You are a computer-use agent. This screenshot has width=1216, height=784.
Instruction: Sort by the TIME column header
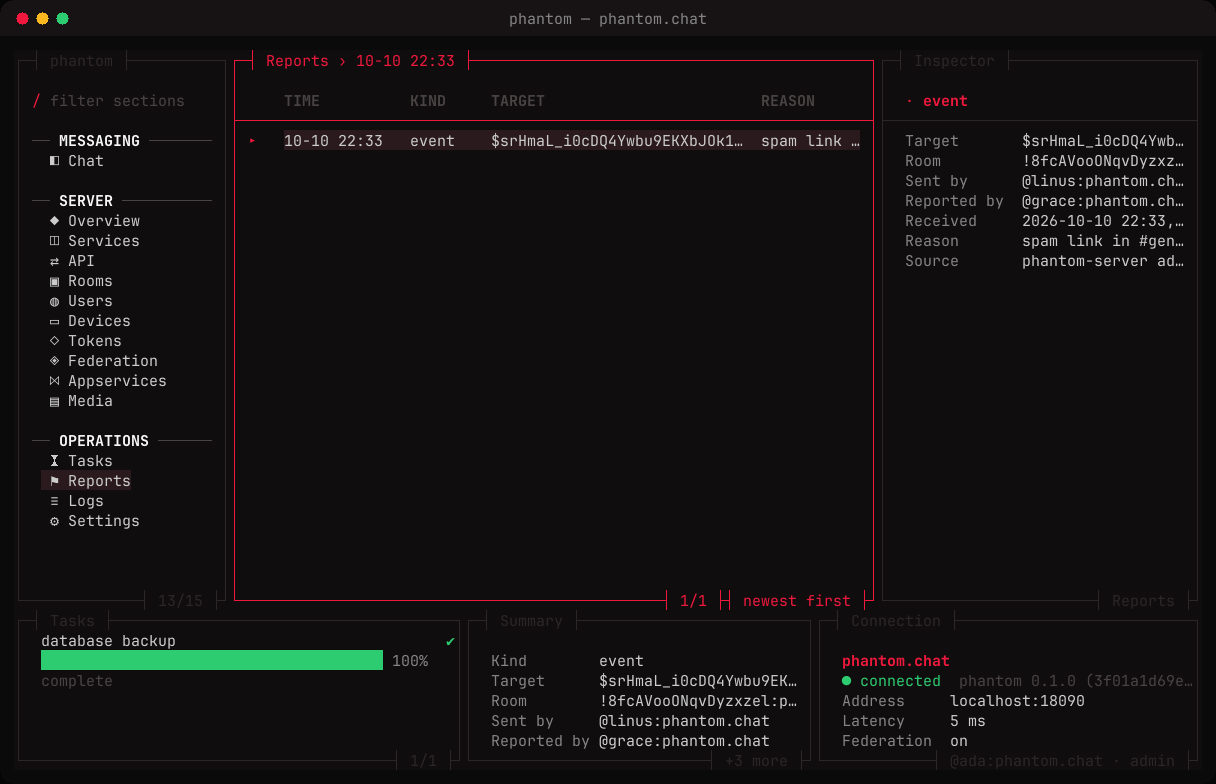click(302, 101)
